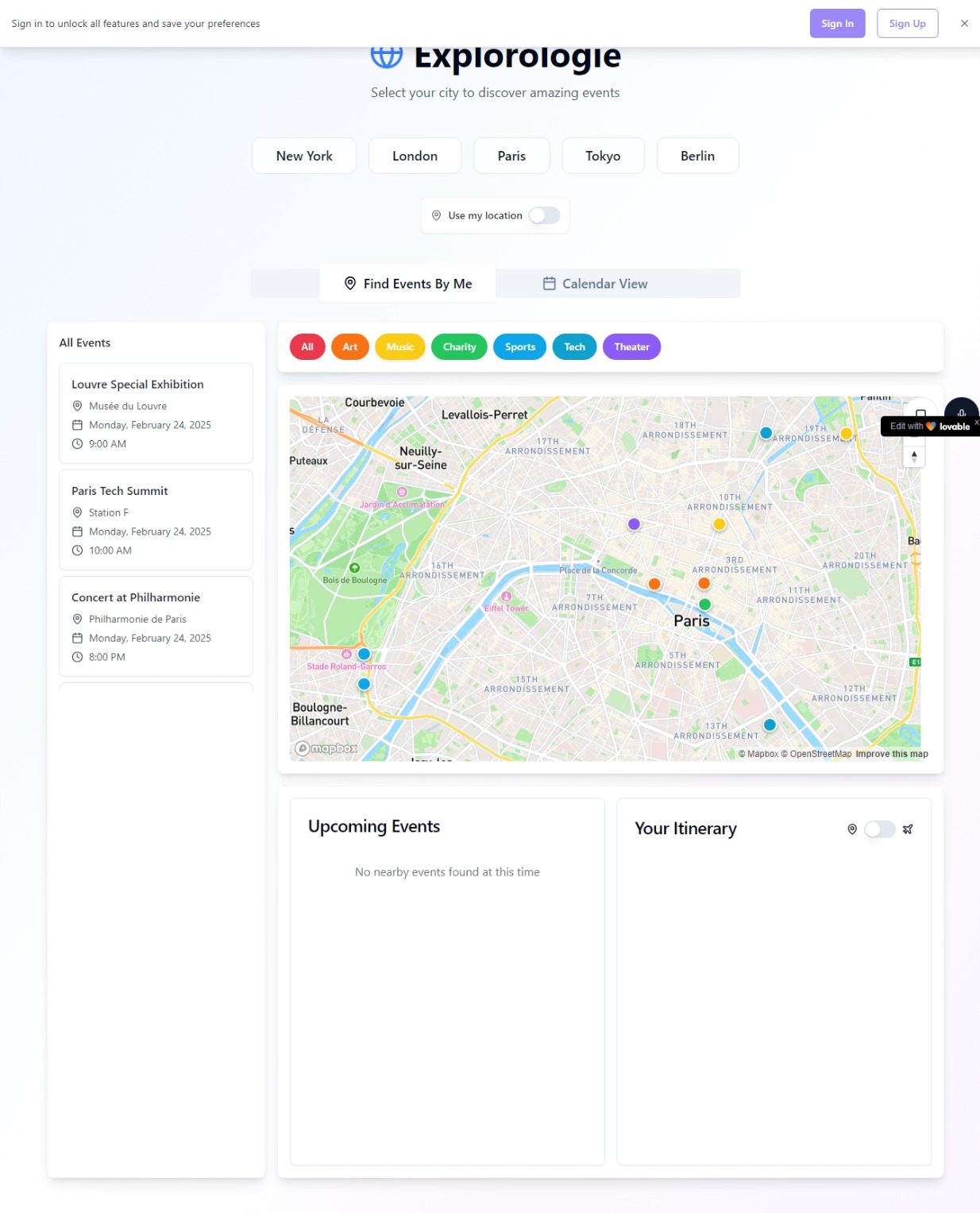The width and height of the screenshot is (980, 1213).
Task: Close the sign-in banner
Action: 964,24
